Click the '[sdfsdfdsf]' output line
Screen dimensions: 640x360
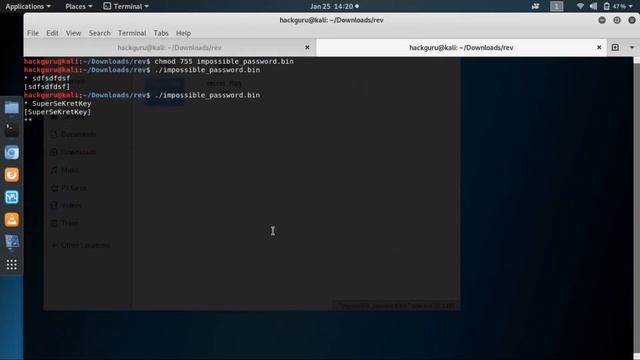47,87
